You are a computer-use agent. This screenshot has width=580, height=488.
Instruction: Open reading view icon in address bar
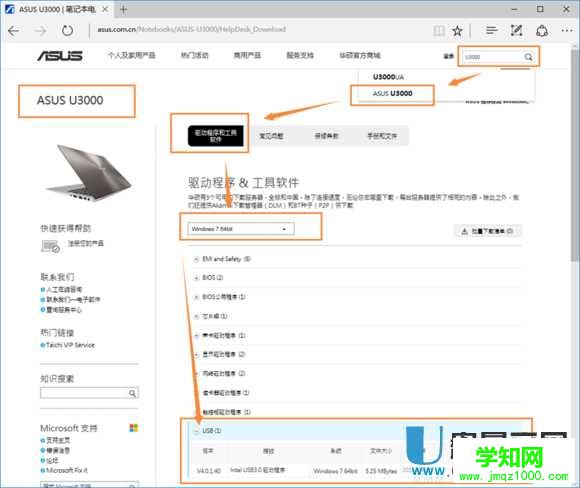[x=439, y=31]
